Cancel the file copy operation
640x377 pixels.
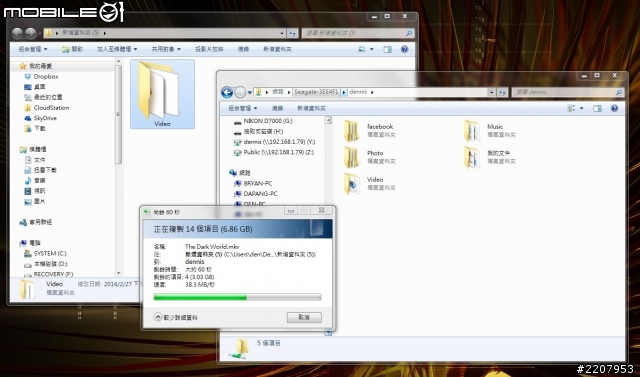pyautogui.click(x=304, y=317)
